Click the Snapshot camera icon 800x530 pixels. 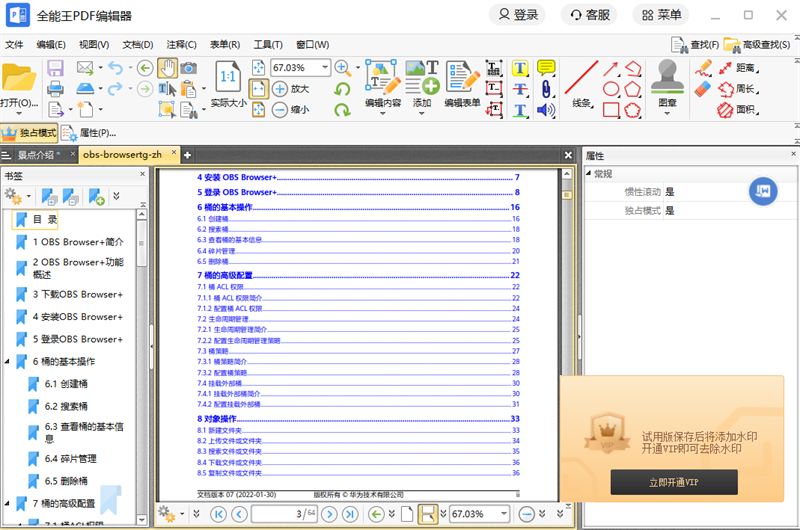pyautogui.click(x=189, y=67)
